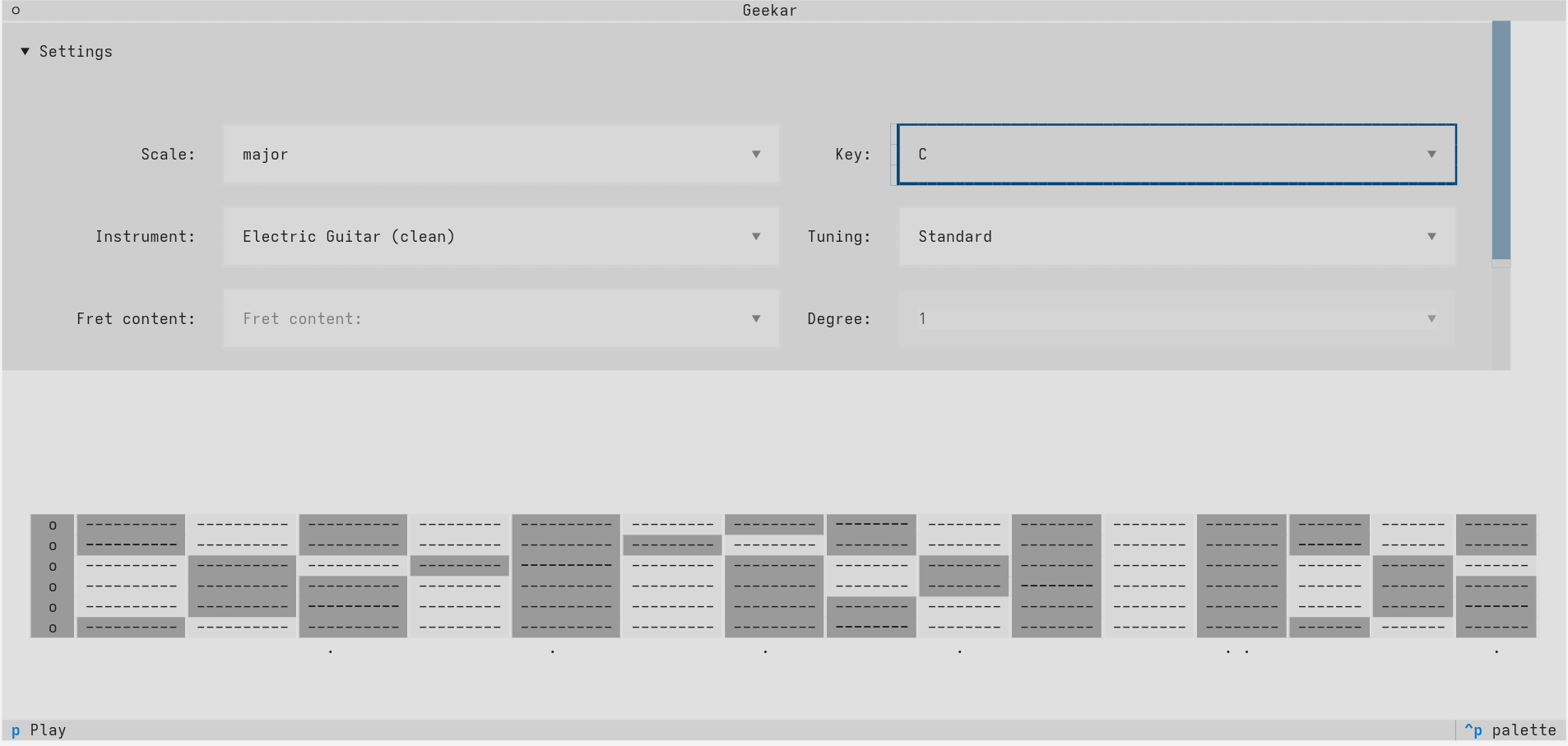Open the empty Fret content dropdown
This screenshot has width=1568, height=746.
tap(501, 318)
